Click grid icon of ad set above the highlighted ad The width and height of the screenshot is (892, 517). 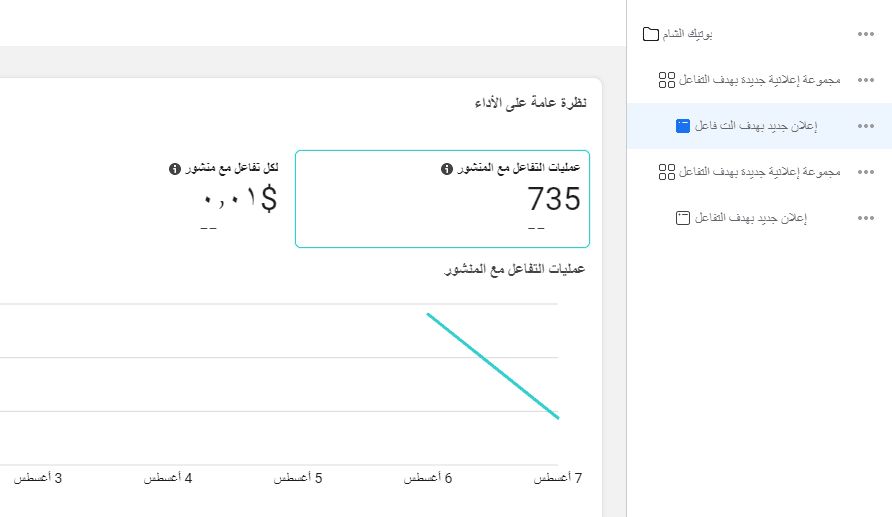pos(667,80)
